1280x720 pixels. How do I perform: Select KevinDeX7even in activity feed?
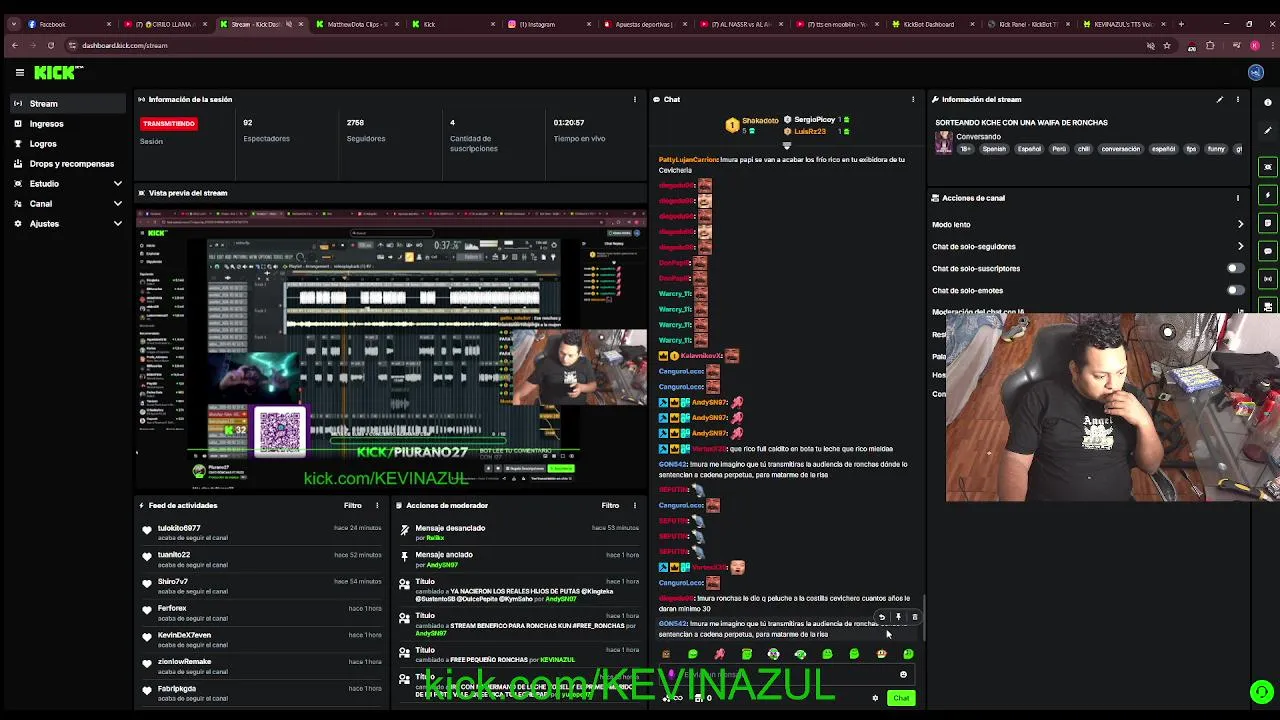pos(184,635)
